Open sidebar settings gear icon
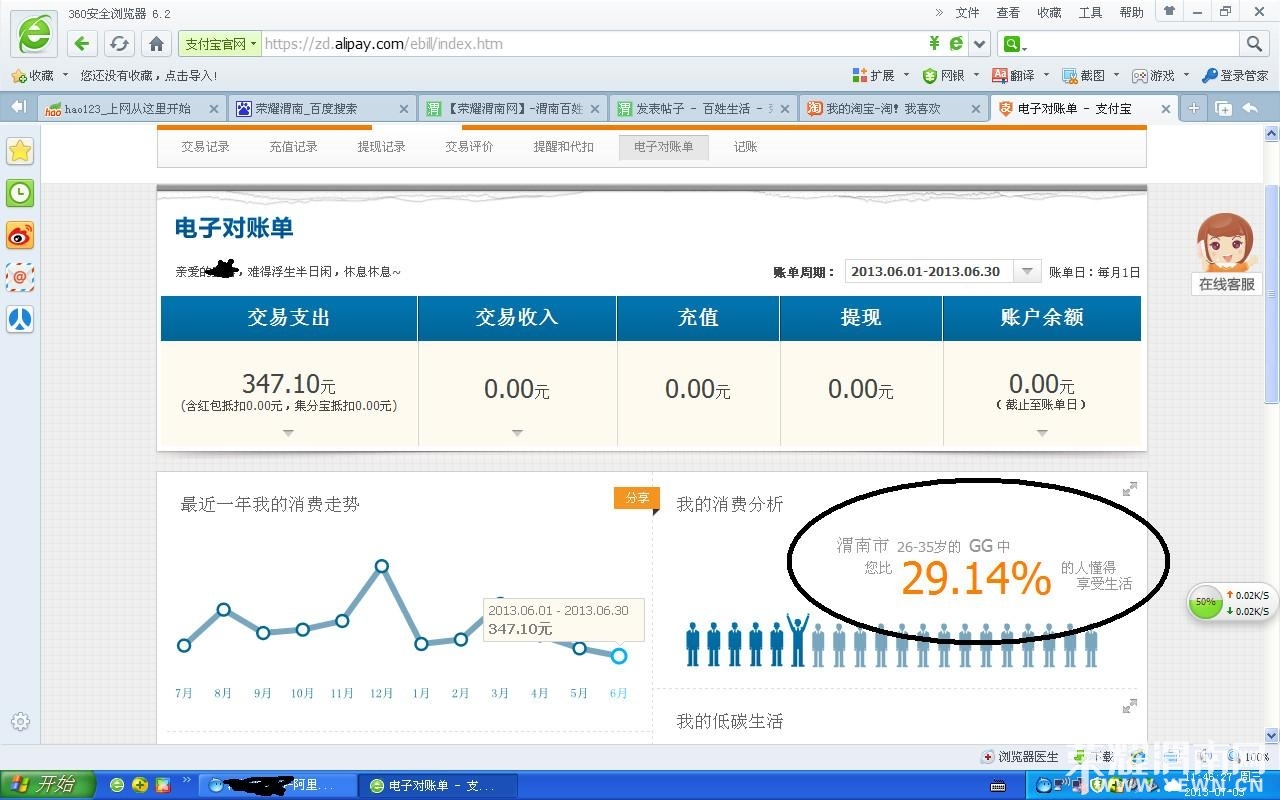The width and height of the screenshot is (1280, 800). 20,721
